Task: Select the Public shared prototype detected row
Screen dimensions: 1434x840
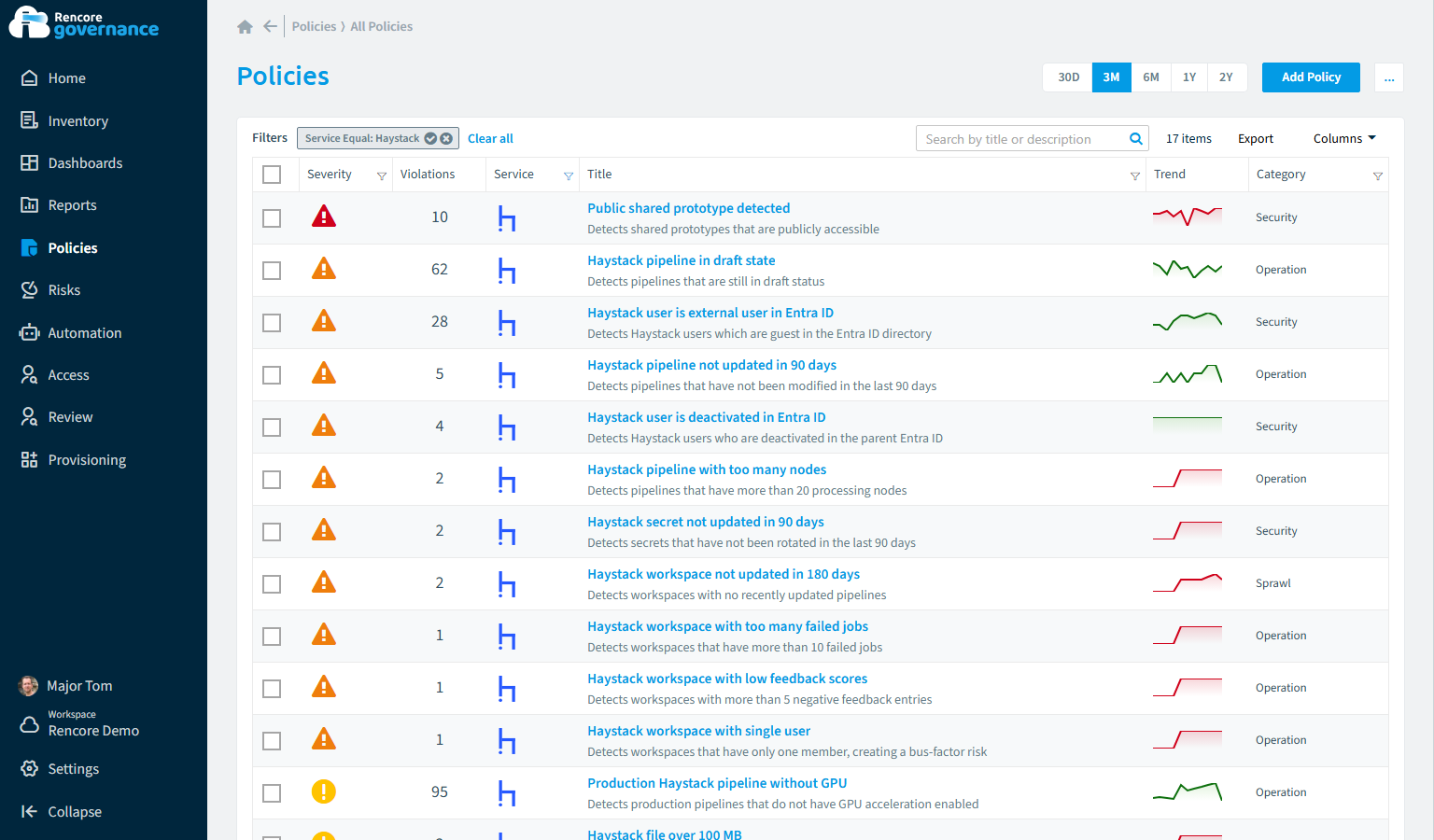Action: coord(272,218)
